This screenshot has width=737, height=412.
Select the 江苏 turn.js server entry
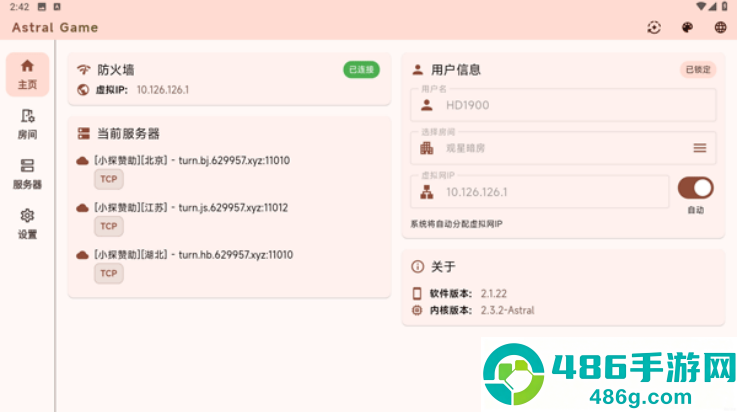[x=191, y=208]
